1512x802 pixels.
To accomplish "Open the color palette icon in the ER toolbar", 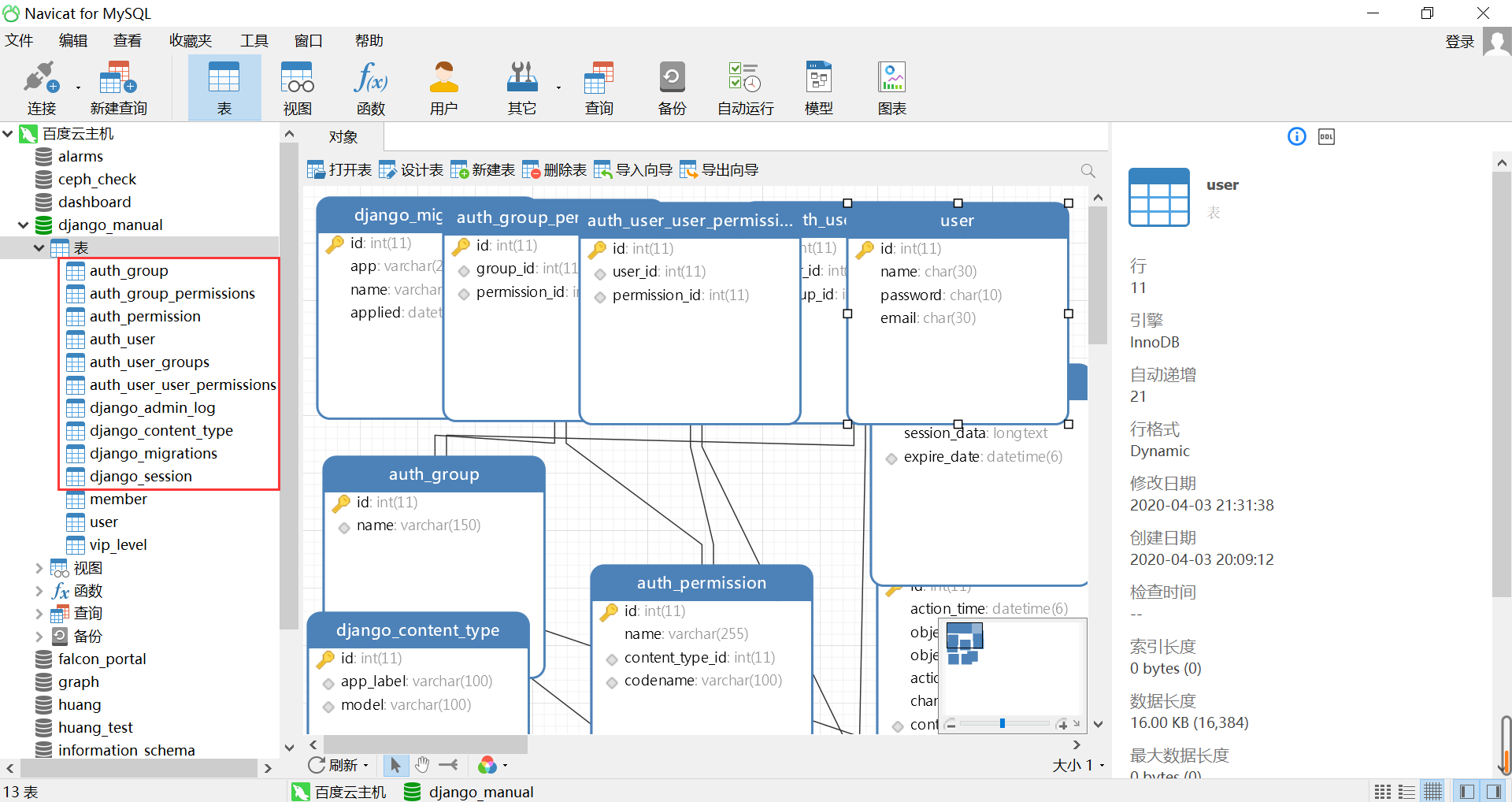I will coord(487,764).
